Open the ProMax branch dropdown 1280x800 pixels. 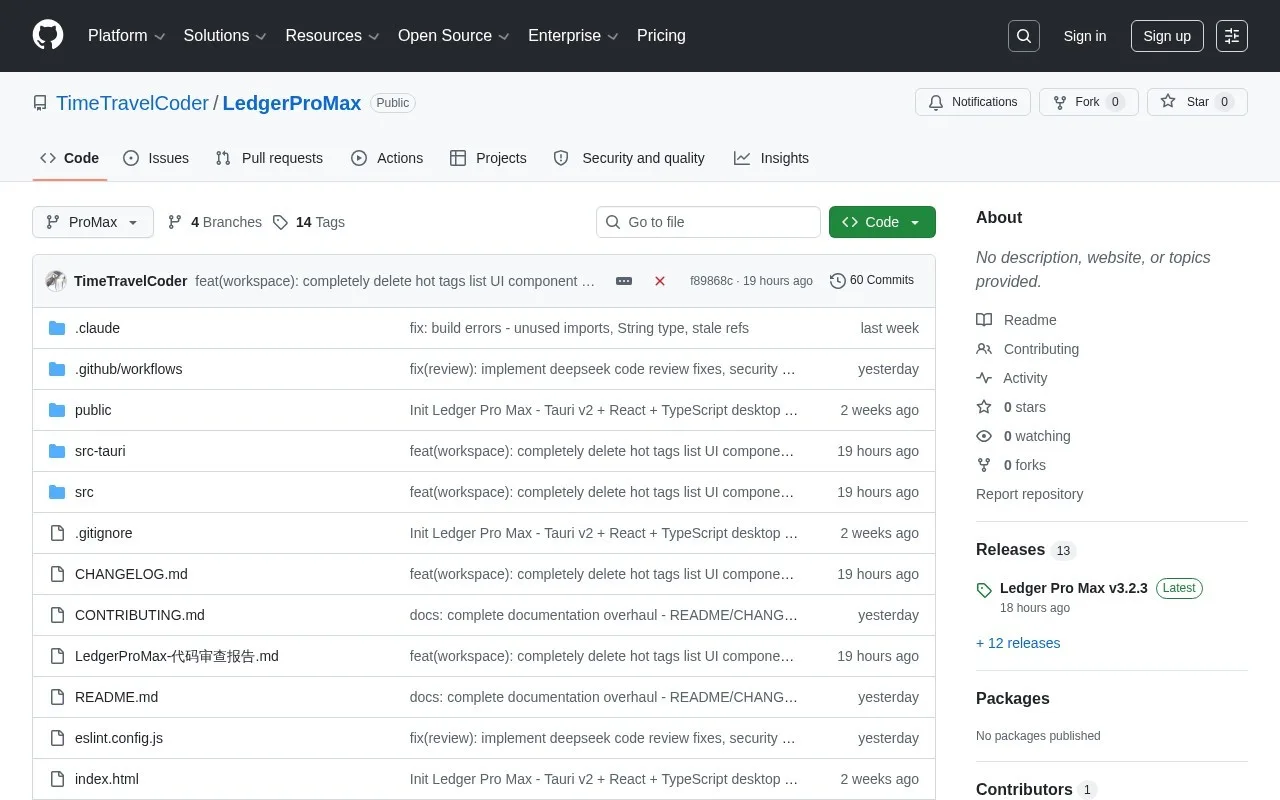pos(93,222)
